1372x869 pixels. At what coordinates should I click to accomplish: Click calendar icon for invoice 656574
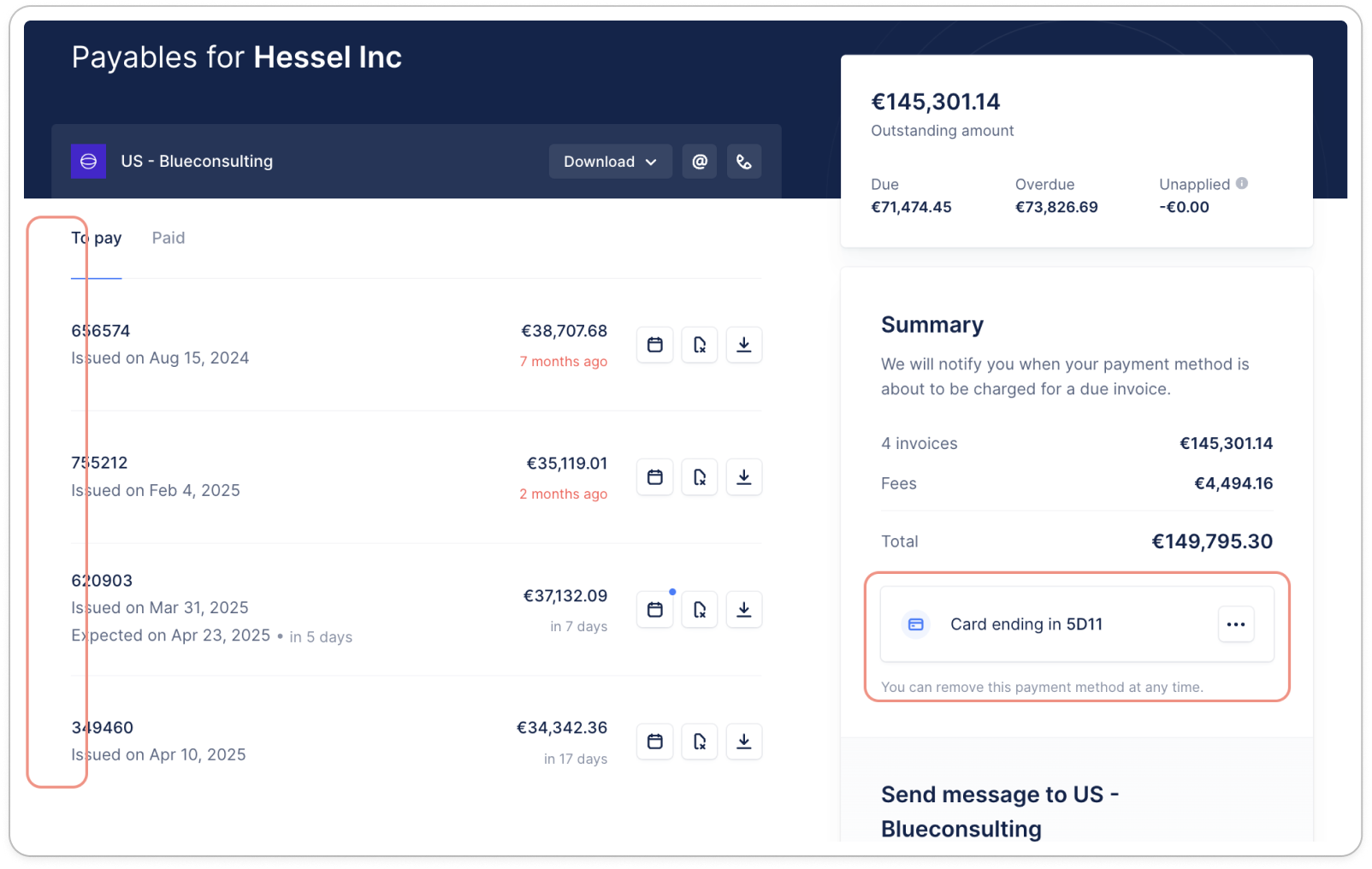click(655, 345)
